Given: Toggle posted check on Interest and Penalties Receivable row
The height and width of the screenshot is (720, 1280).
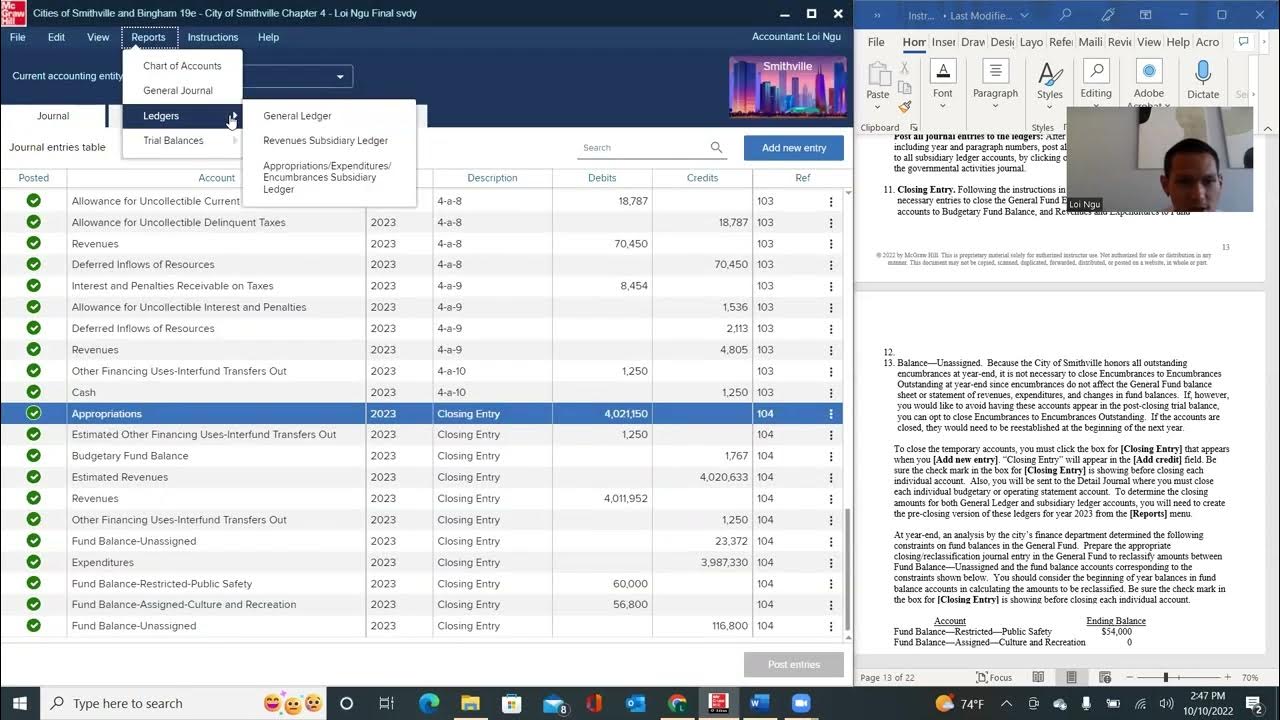Looking at the screenshot, I should pyautogui.click(x=34, y=286).
